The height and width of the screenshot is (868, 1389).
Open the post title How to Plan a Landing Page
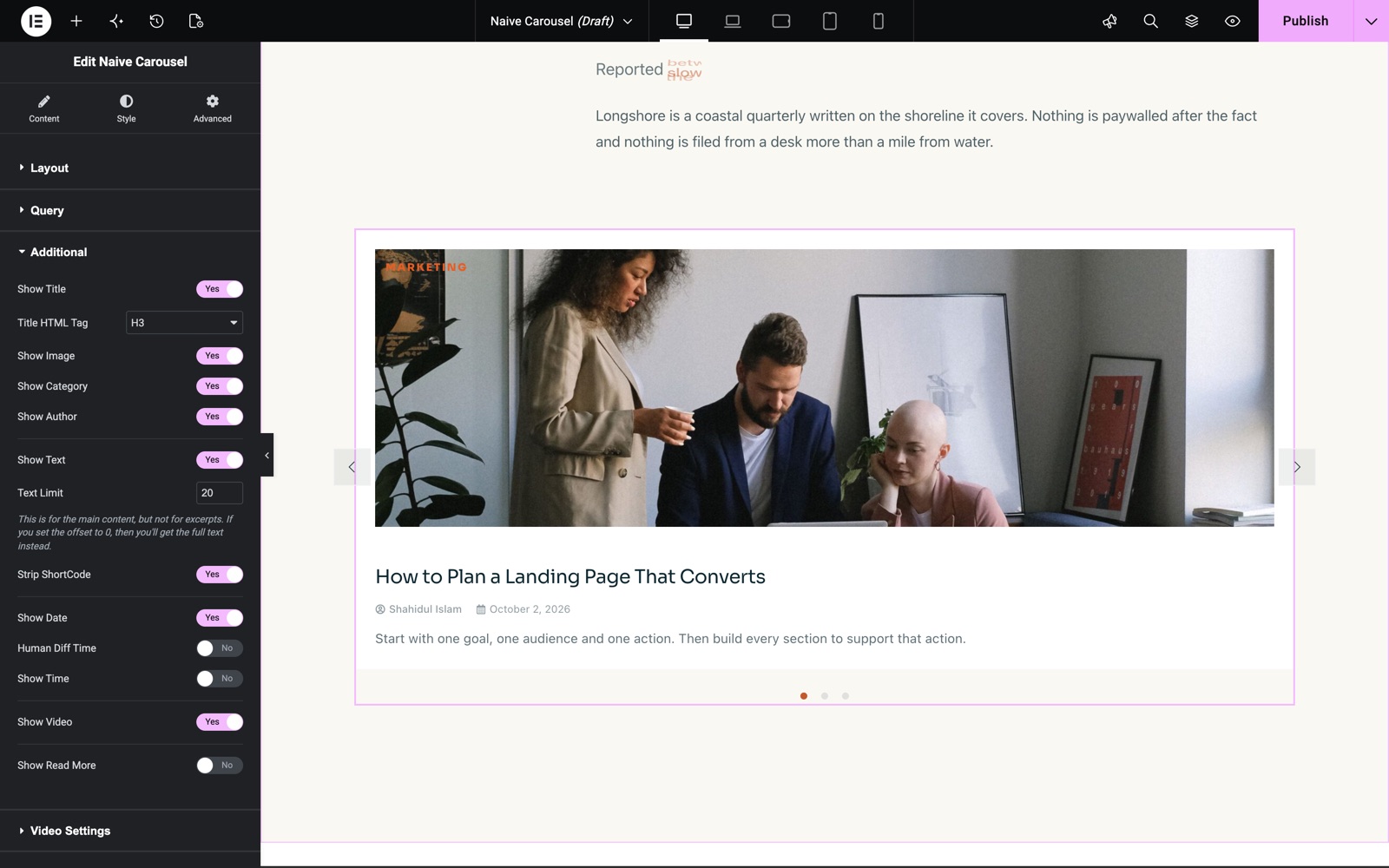(570, 576)
